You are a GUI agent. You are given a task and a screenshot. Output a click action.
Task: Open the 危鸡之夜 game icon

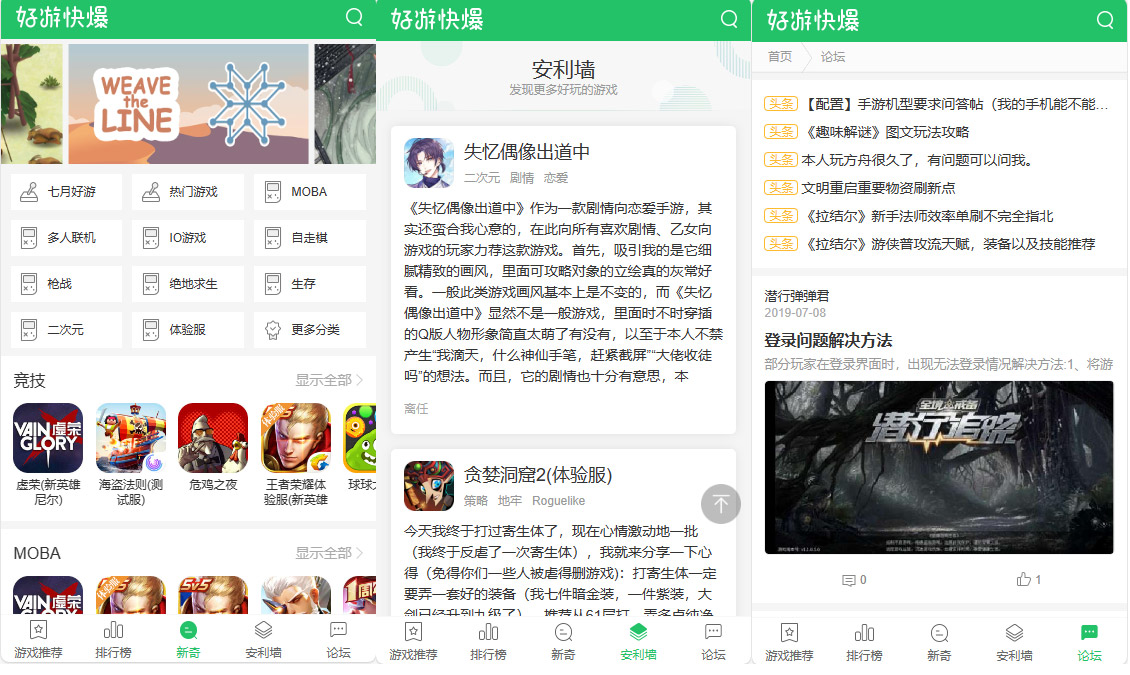(x=213, y=438)
